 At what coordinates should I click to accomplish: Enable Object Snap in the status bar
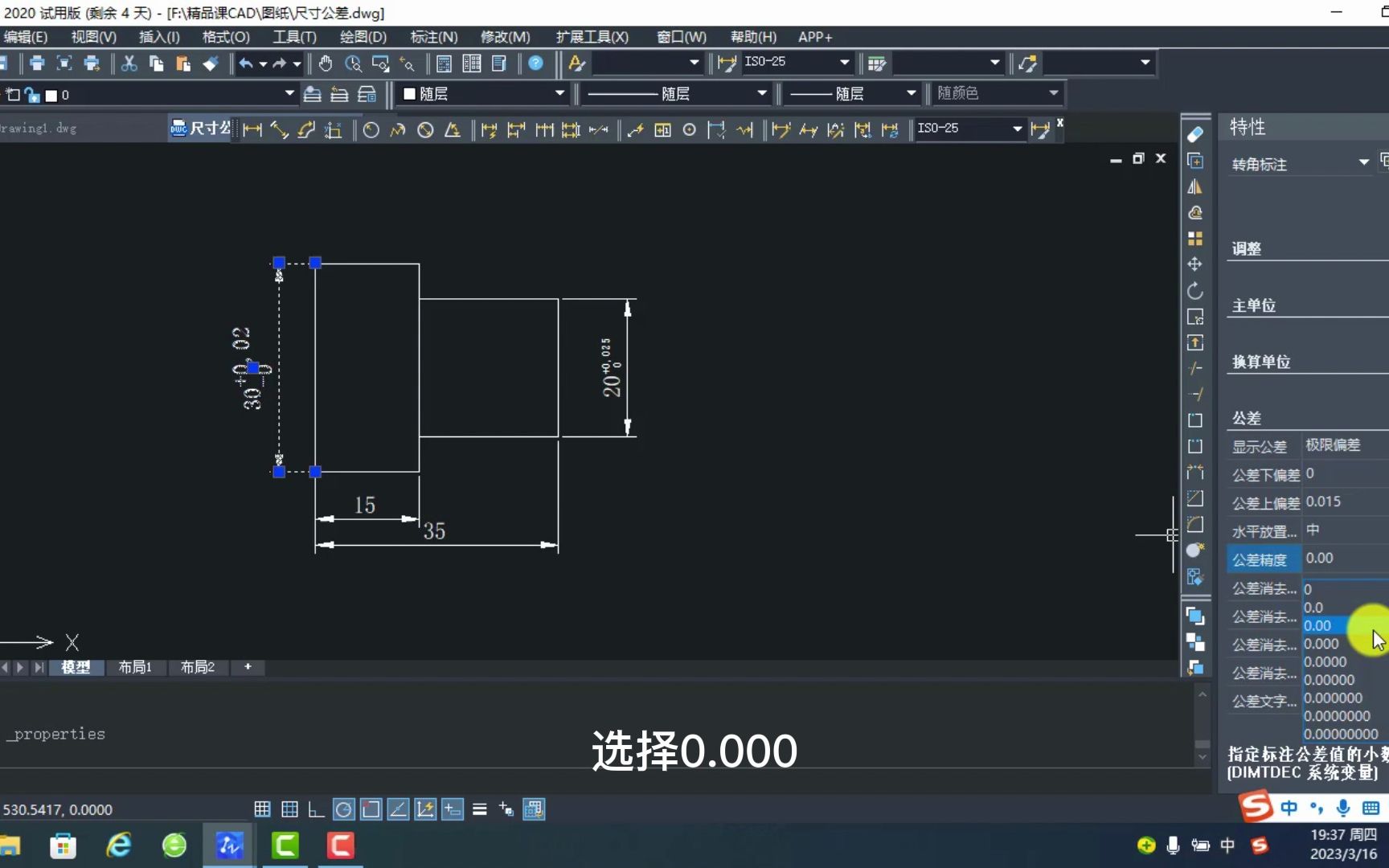click(371, 809)
